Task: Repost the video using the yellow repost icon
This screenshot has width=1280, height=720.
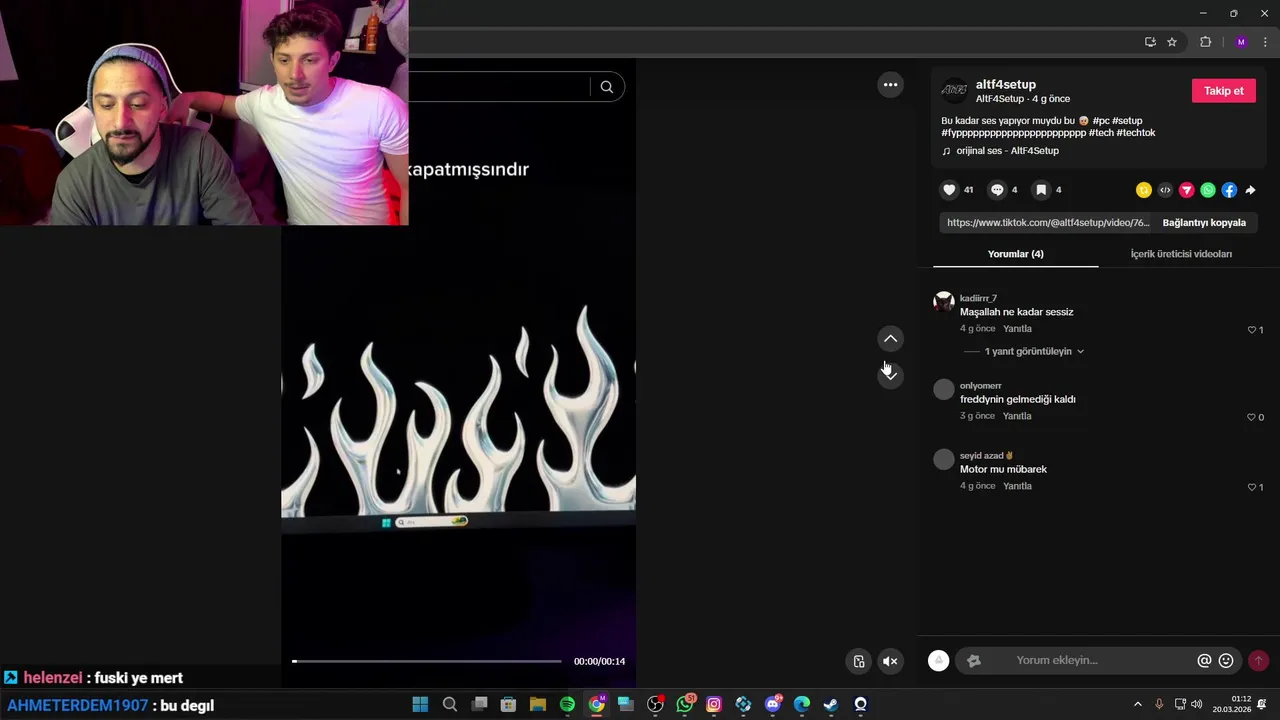Action: (x=1144, y=190)
